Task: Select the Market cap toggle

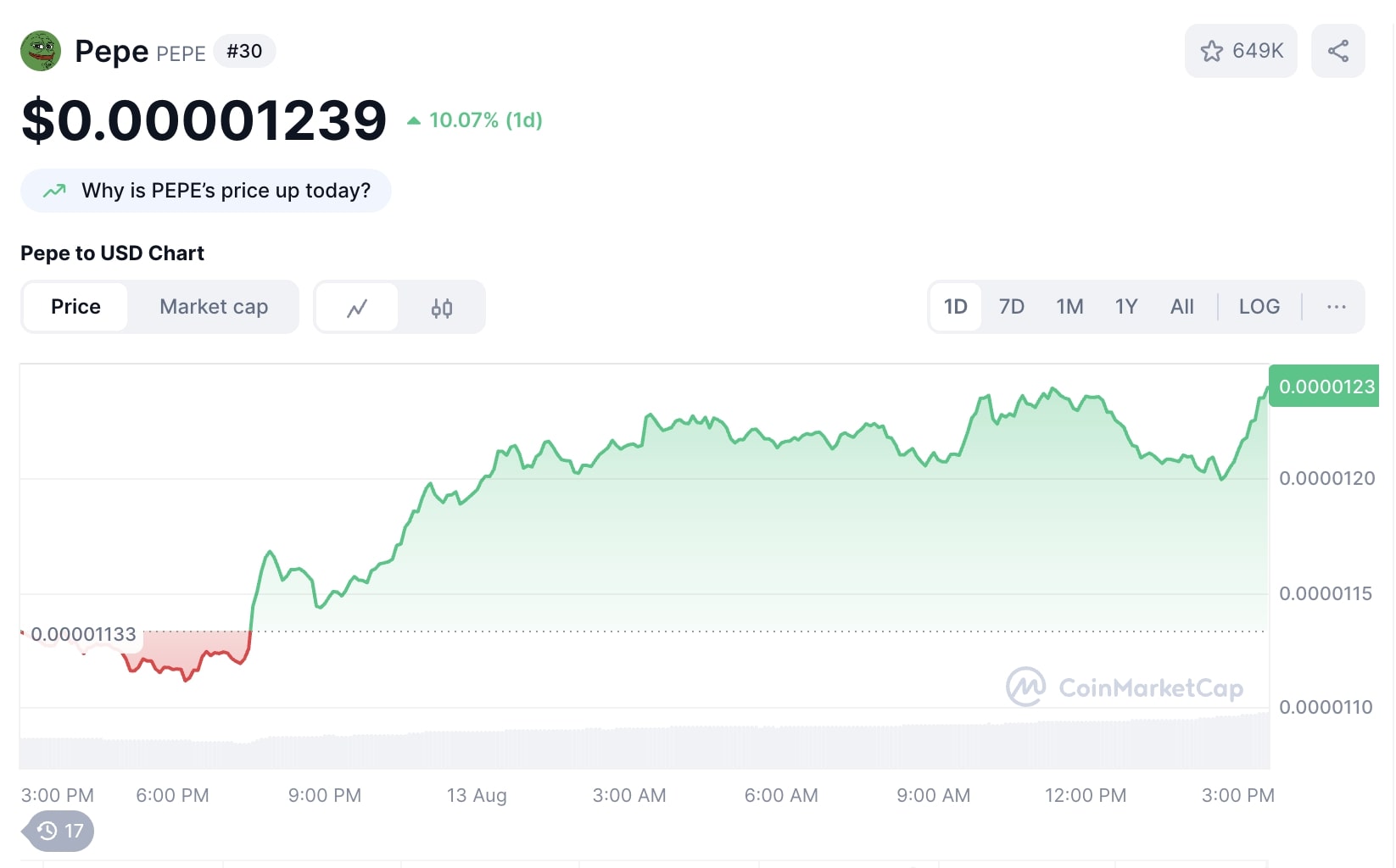Action: (214, 307)
